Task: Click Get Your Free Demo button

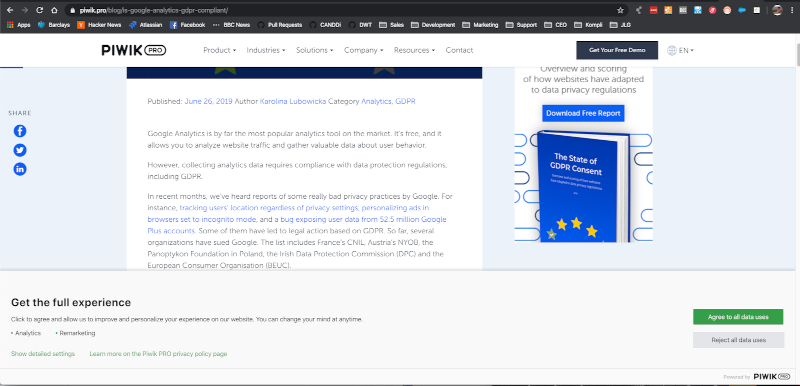Action: (617, 50)
